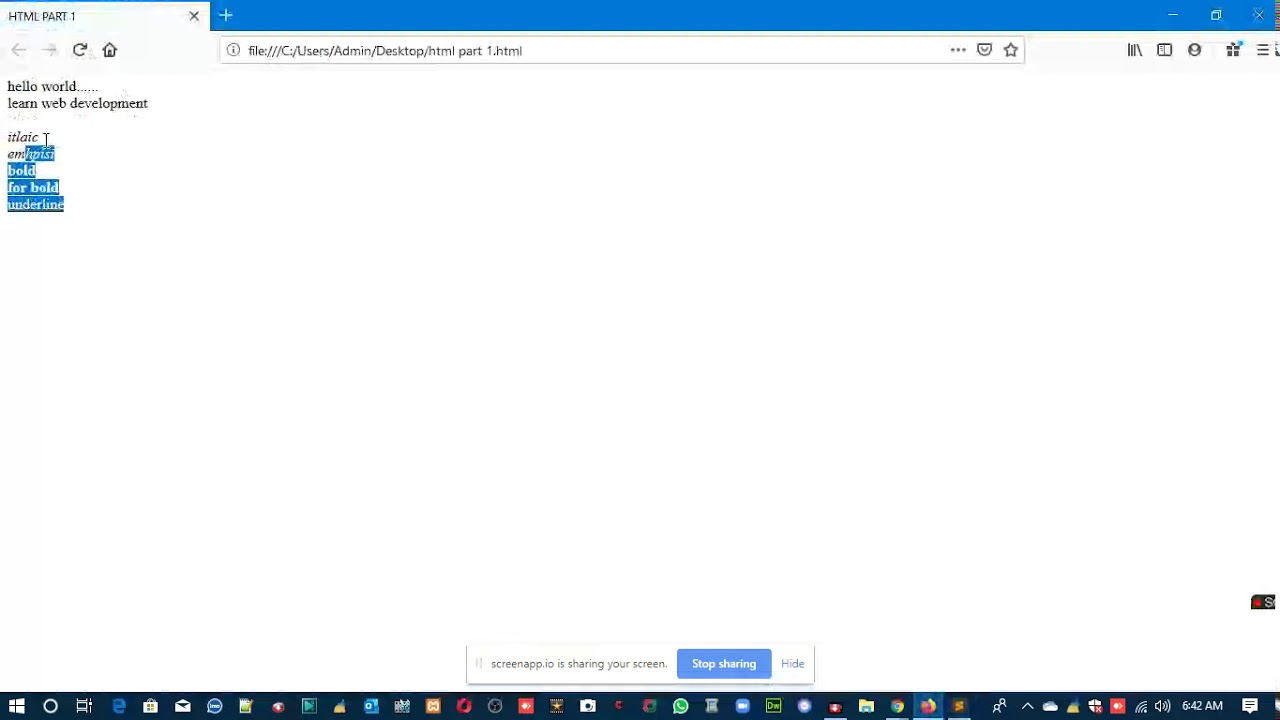Open the Mail app on taskbar
1280x720 pixels.
(x=182, y=706)
